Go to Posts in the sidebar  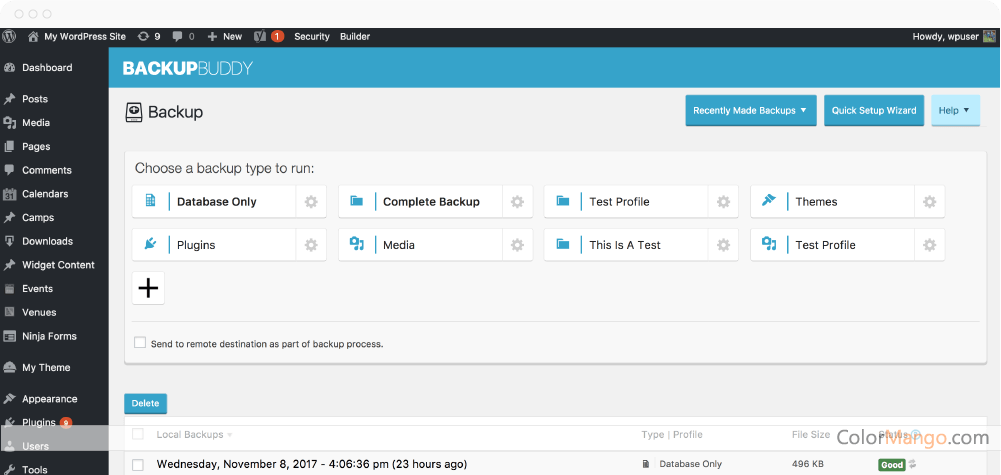click(35, 99)
